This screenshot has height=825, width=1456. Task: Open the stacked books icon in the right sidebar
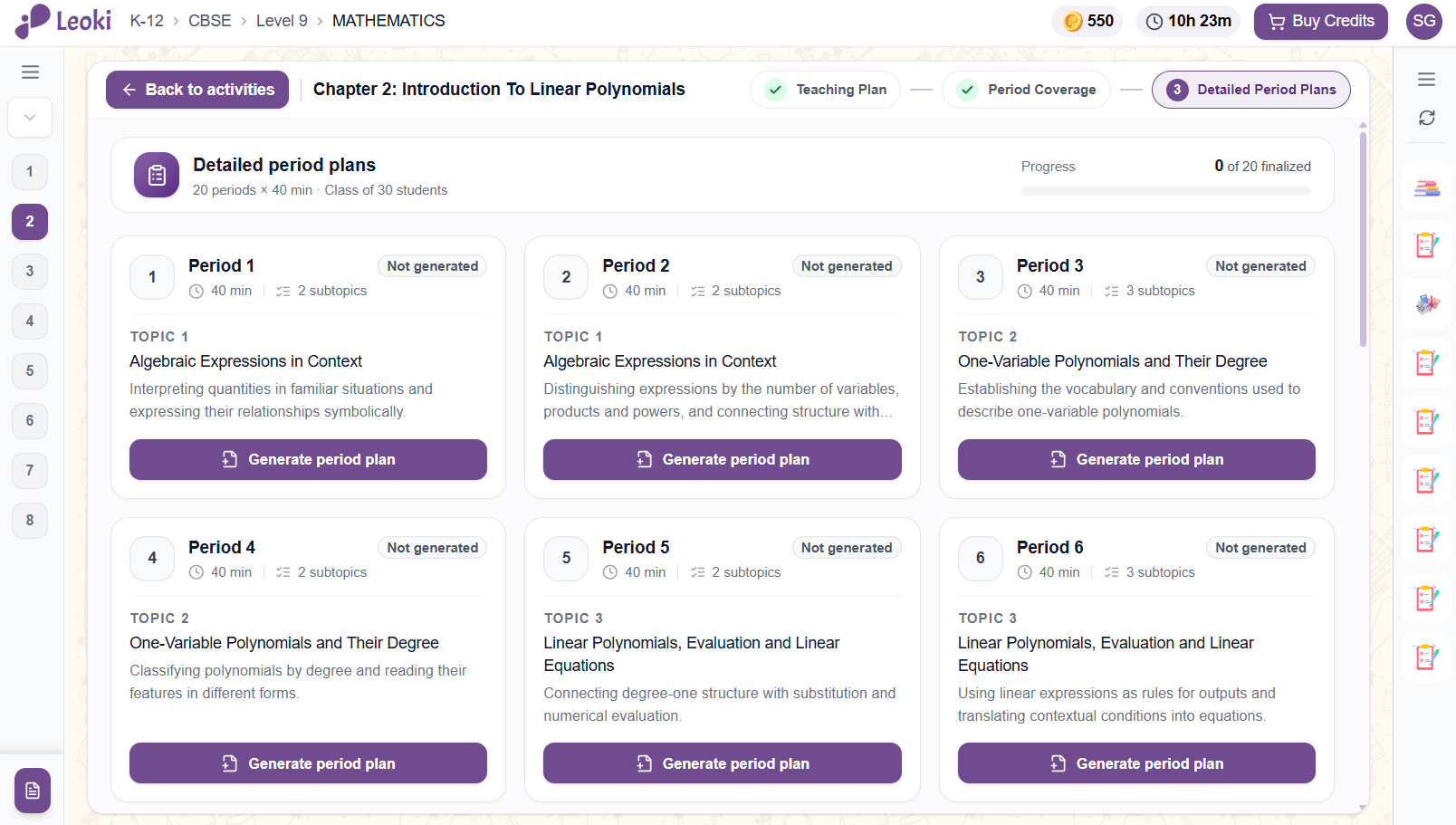tap(1427, 187)
